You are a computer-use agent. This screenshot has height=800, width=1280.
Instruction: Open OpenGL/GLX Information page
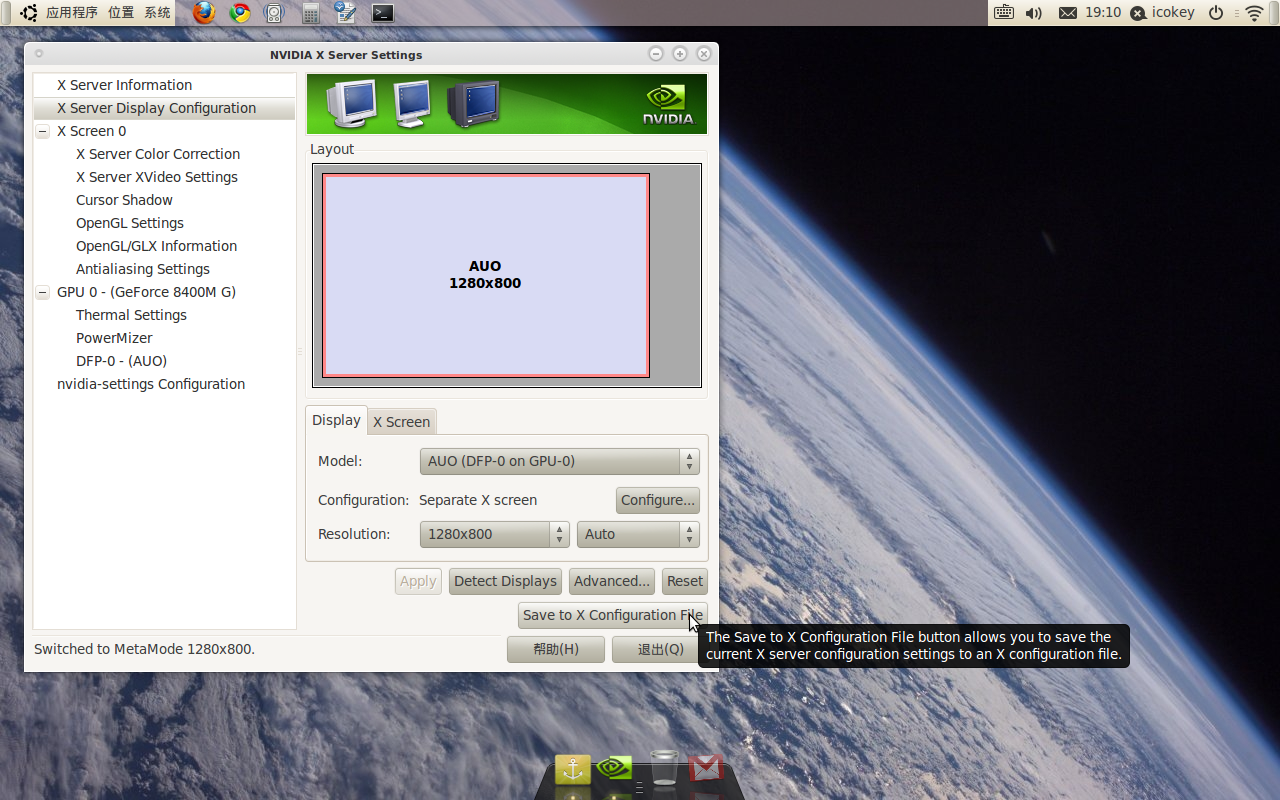click(156, 246)
